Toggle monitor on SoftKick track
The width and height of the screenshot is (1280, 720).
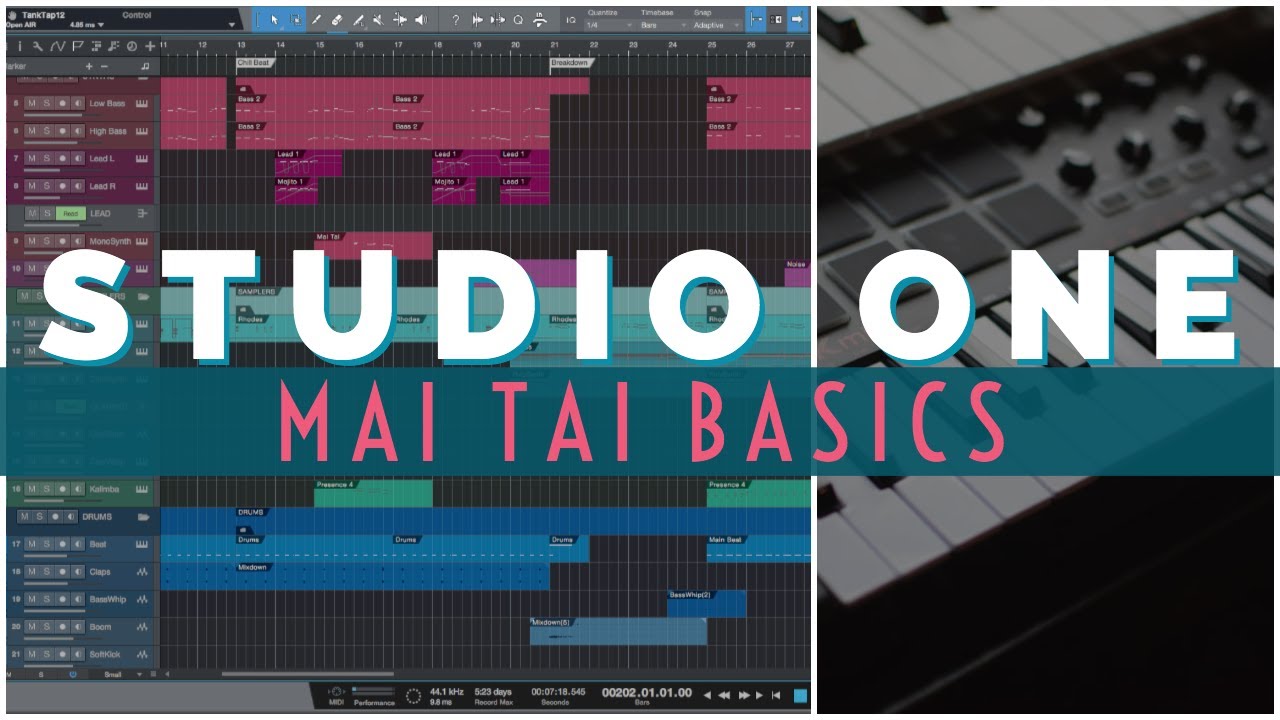click(79, 654)
